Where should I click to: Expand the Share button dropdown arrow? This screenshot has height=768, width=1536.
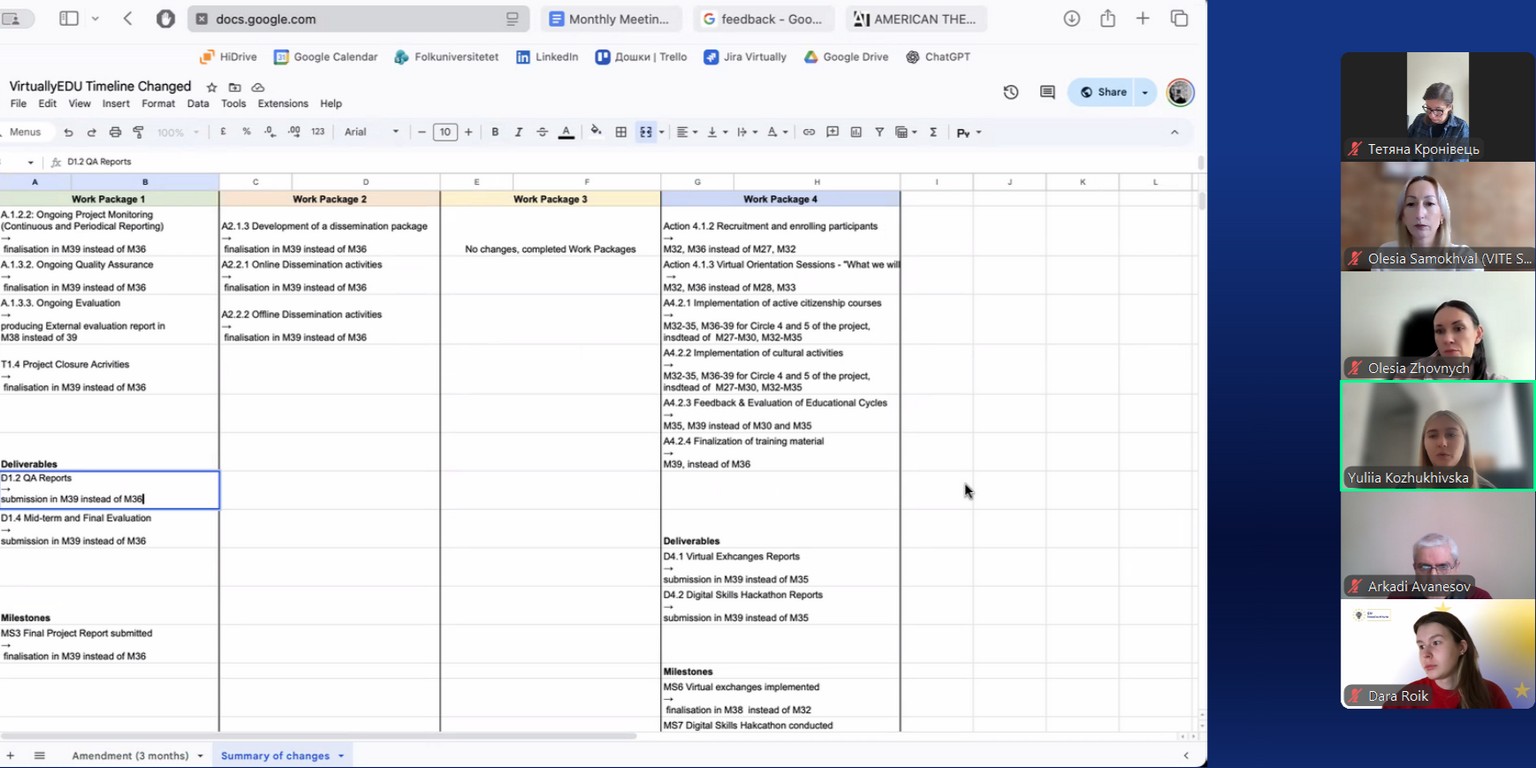pos(1145,92)
